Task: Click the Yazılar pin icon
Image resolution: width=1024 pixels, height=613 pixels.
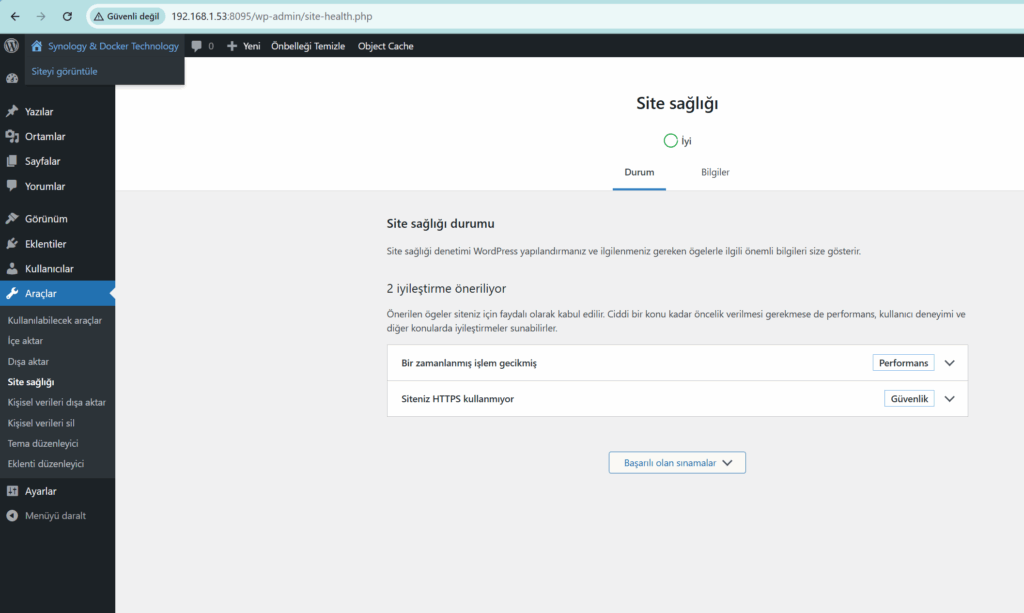Action: click(x=12, y=112)
